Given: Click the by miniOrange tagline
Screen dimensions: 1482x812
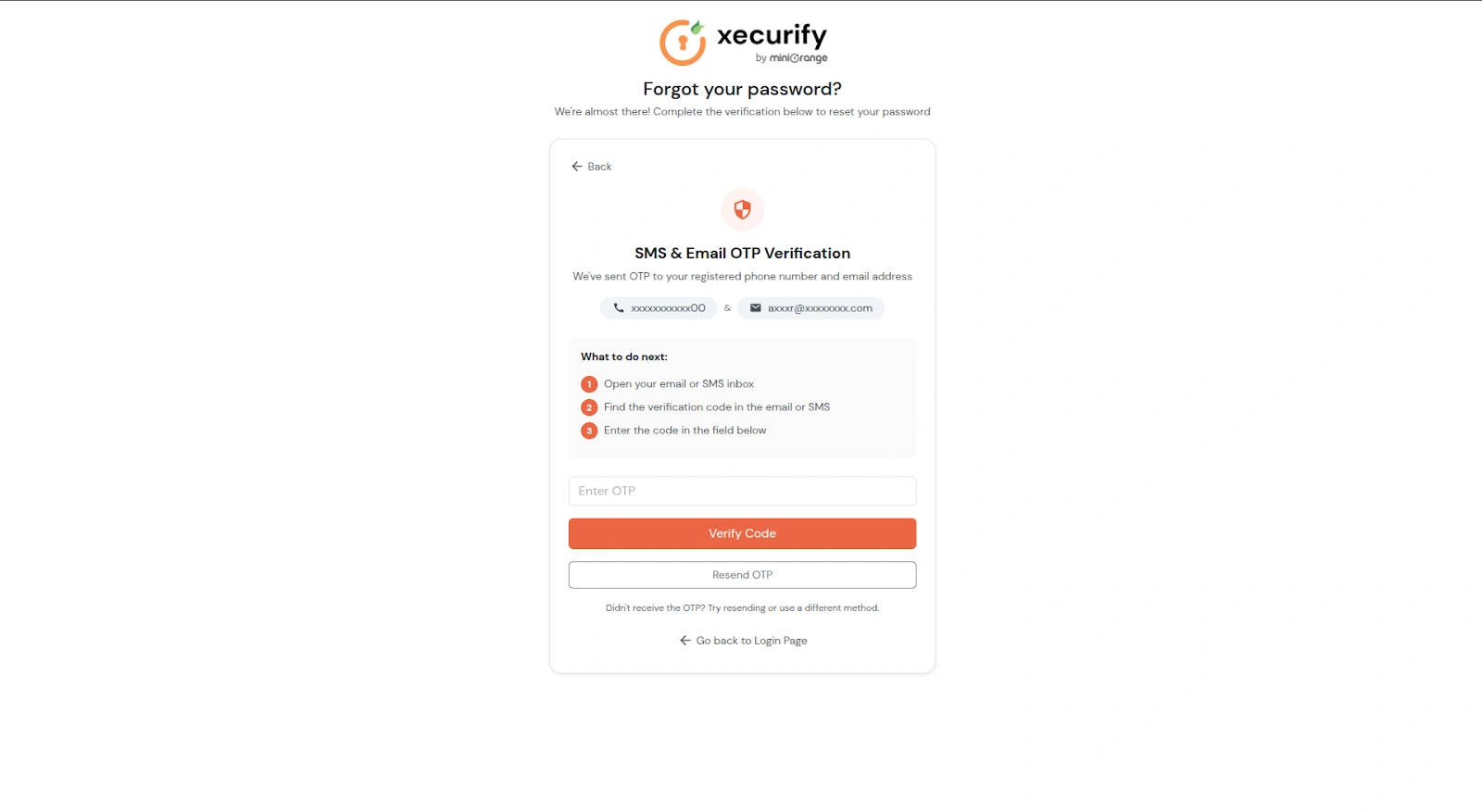Looking at the screenshot, I should [x=791, y=58].
